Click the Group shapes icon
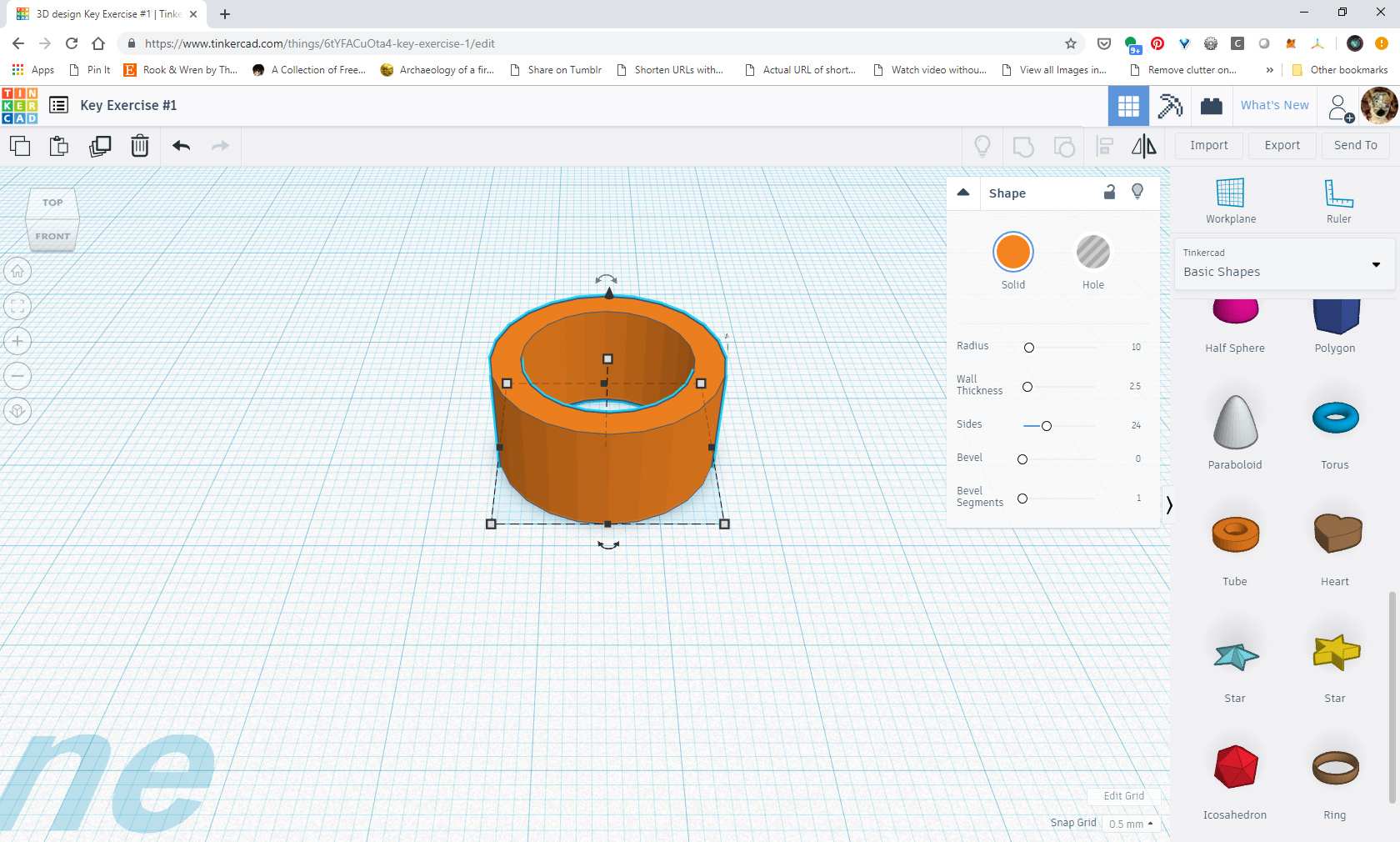The height and width of the screenshot is (842, 1400). pyautogui.click(x=1023, y=147)
